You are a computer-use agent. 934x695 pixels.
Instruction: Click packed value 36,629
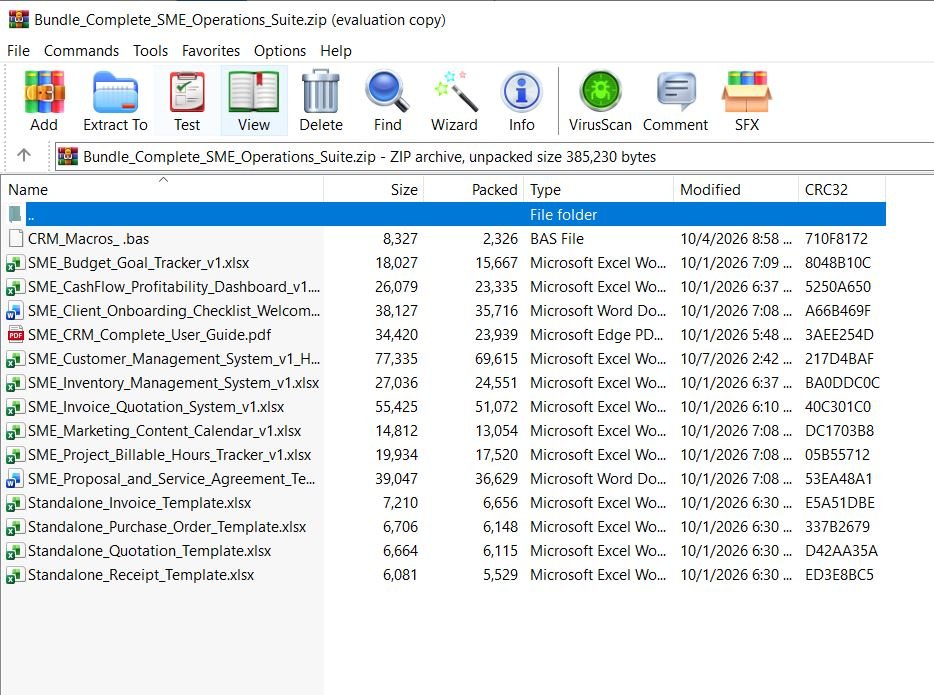click(x=496, y=479)
